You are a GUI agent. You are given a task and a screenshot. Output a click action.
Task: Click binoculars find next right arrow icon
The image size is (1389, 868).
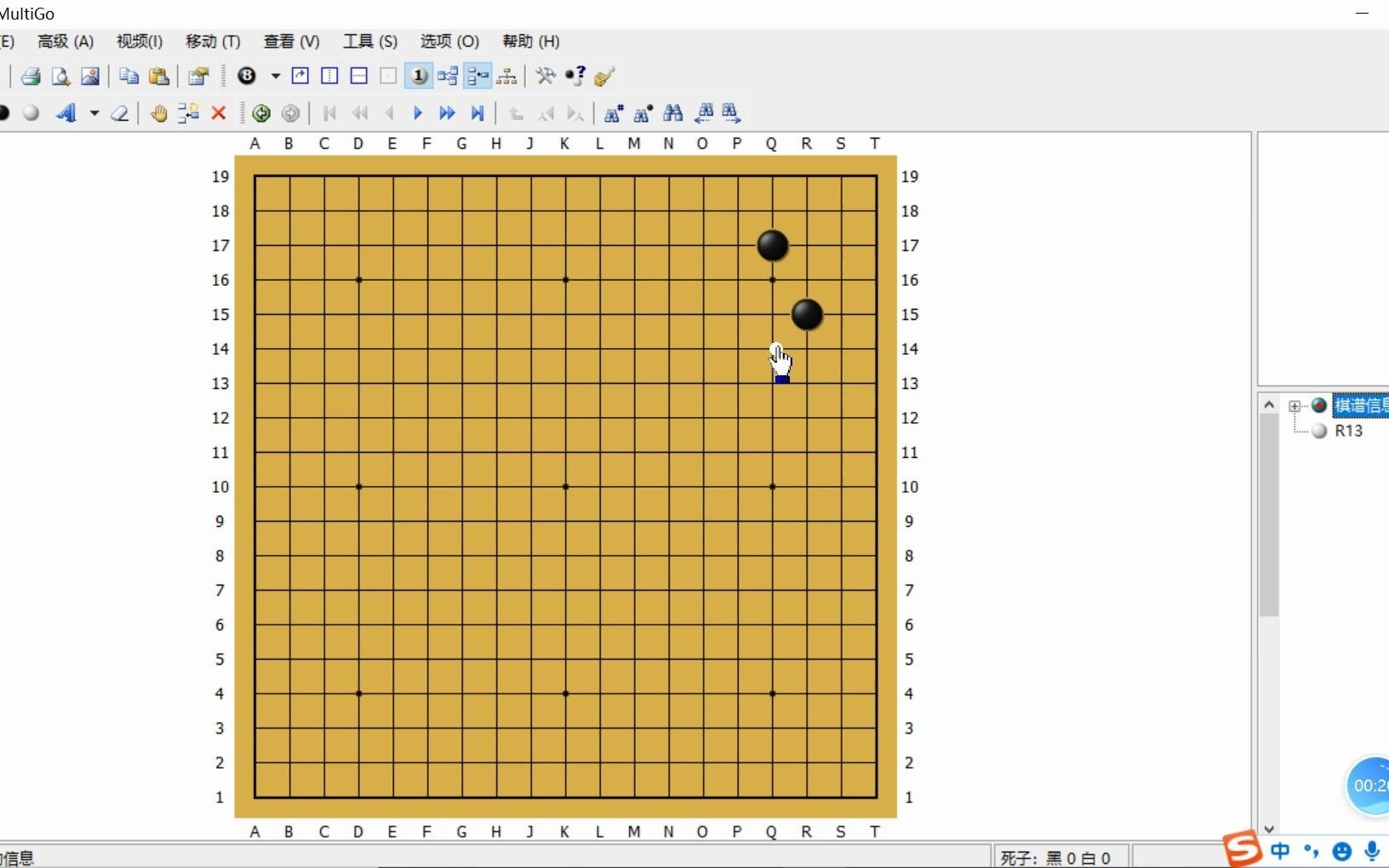(x=731, y=112)
